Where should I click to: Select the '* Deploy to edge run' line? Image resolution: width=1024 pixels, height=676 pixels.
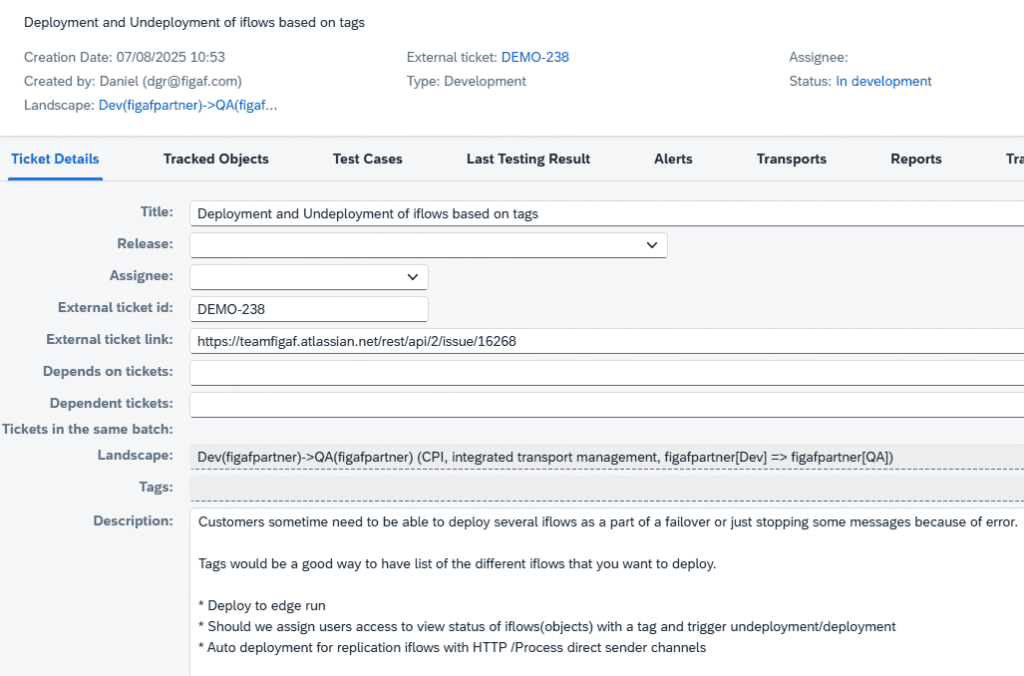(x=261, y=605)
